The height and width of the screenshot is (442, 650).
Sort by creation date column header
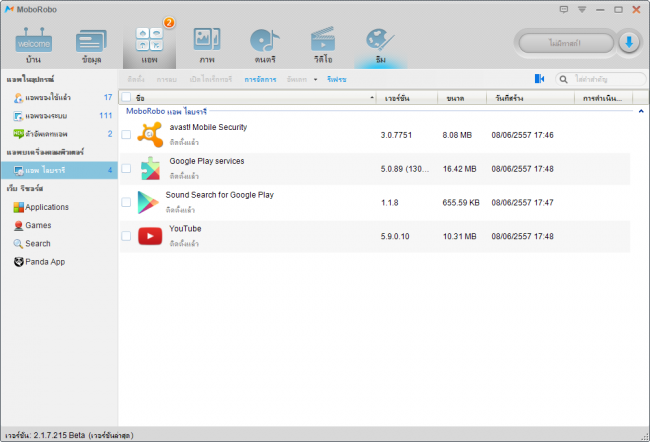point(531,98)
